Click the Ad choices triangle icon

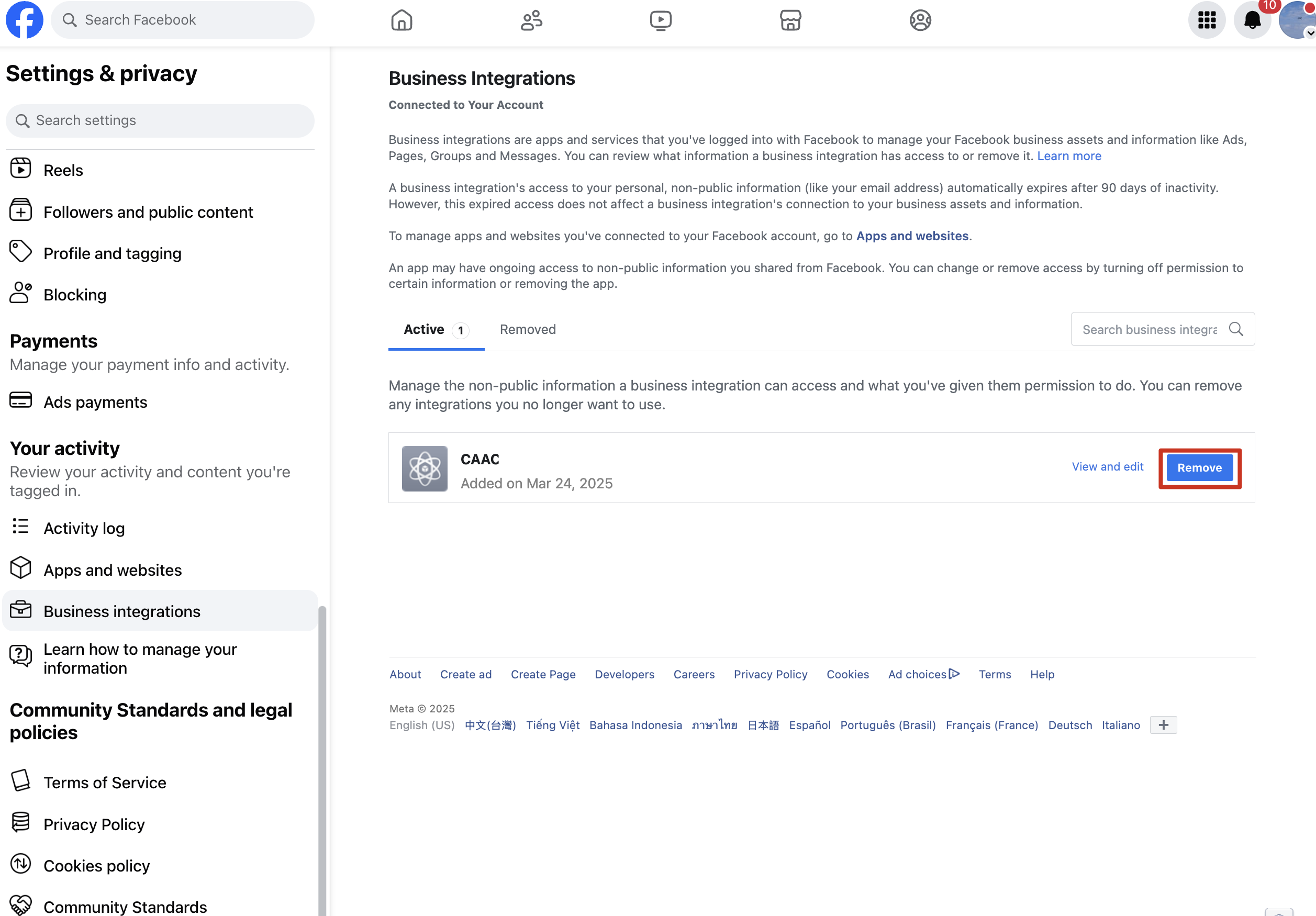[954, 674]
